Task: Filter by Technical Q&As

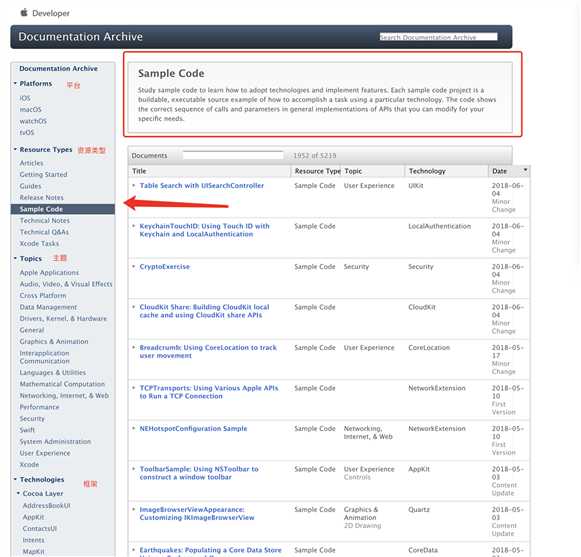Action: point(44,232)
